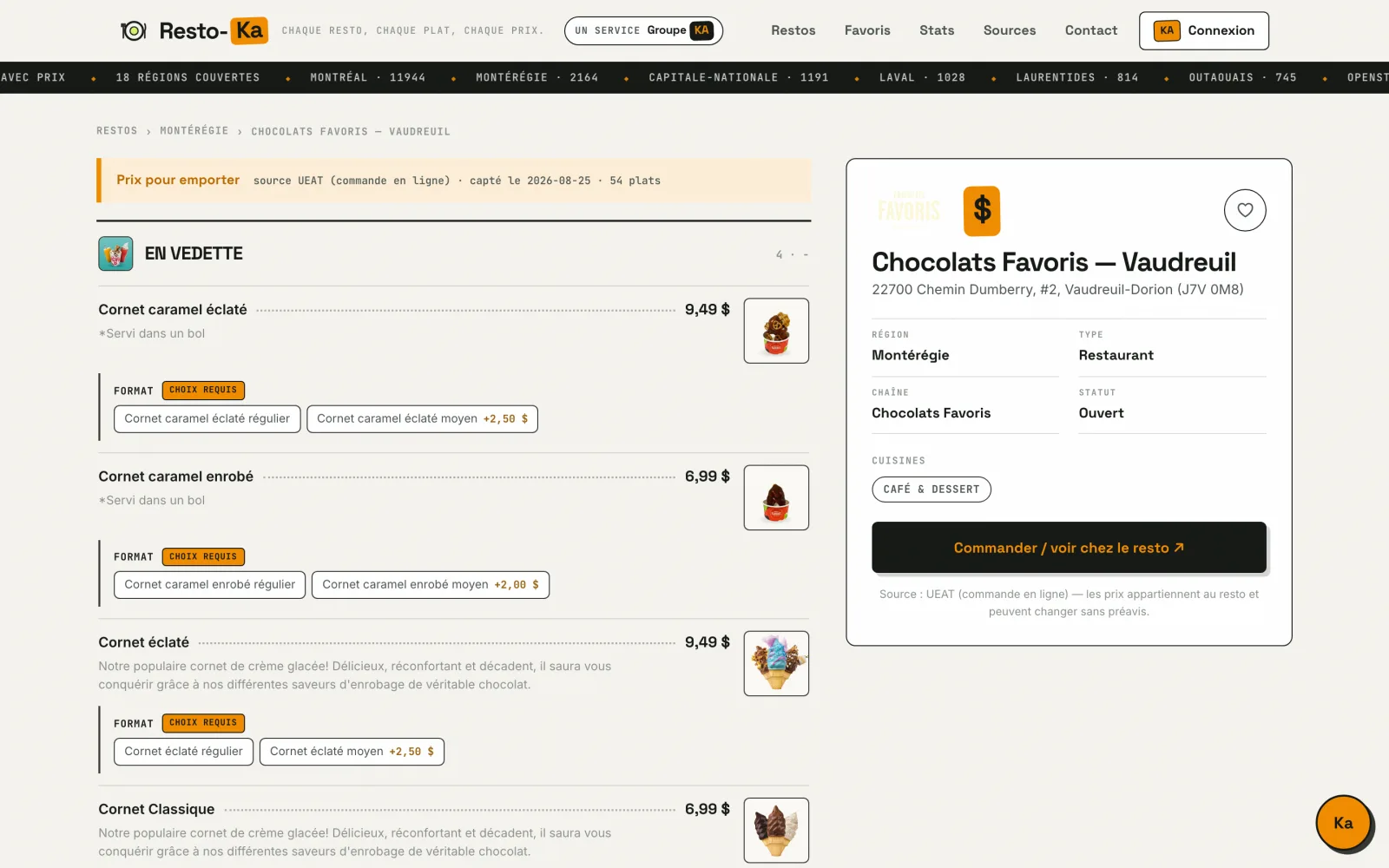Click the orange dollar sign icon
Screen dimensions: 1389x868
982,211
